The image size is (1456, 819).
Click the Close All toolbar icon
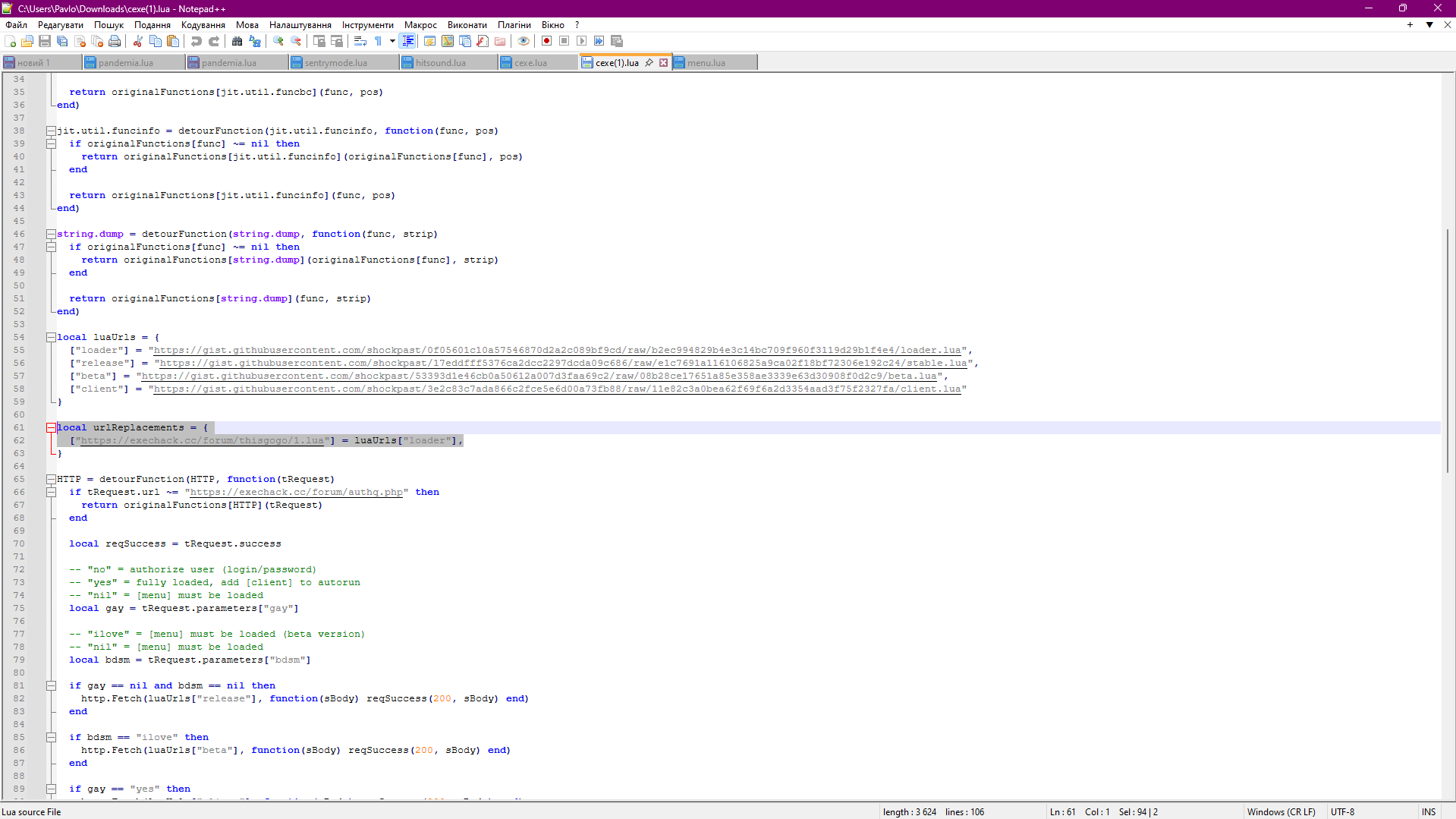97,41
